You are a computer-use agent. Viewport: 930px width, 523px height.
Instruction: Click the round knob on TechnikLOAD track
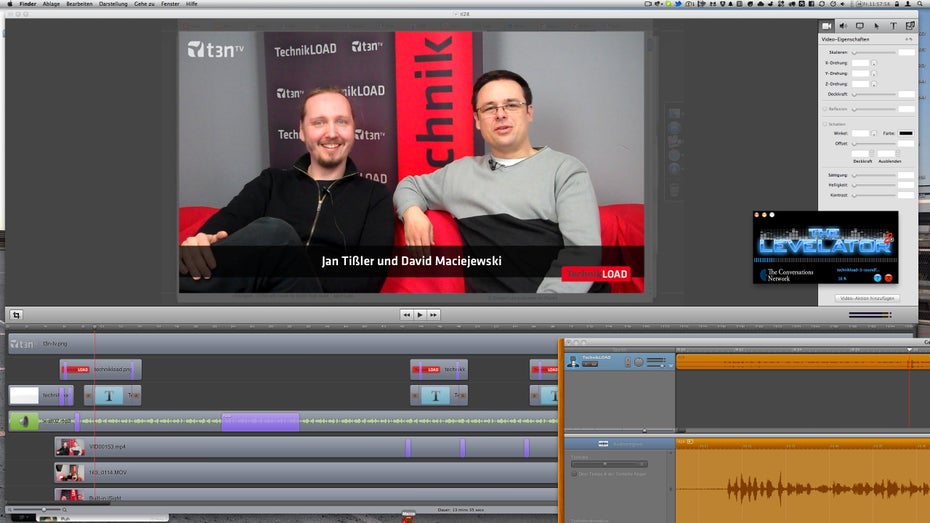tap(639, 362)
